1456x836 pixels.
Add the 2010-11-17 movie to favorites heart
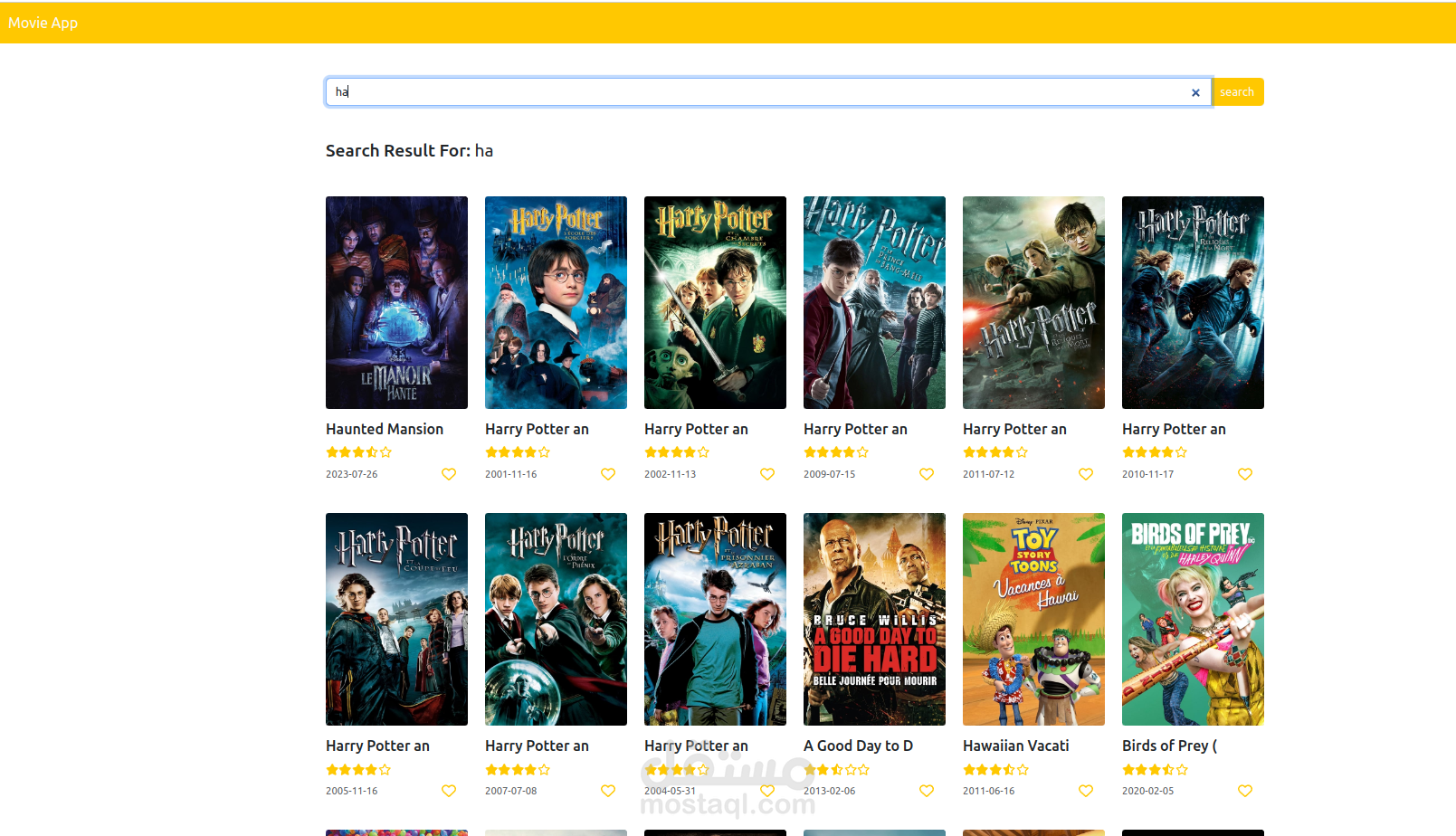[x=1245, y=474]
